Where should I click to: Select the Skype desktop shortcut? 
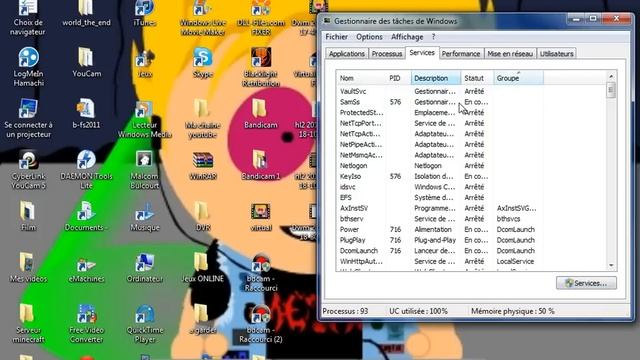pyautogui.click(x=202, y=62)
